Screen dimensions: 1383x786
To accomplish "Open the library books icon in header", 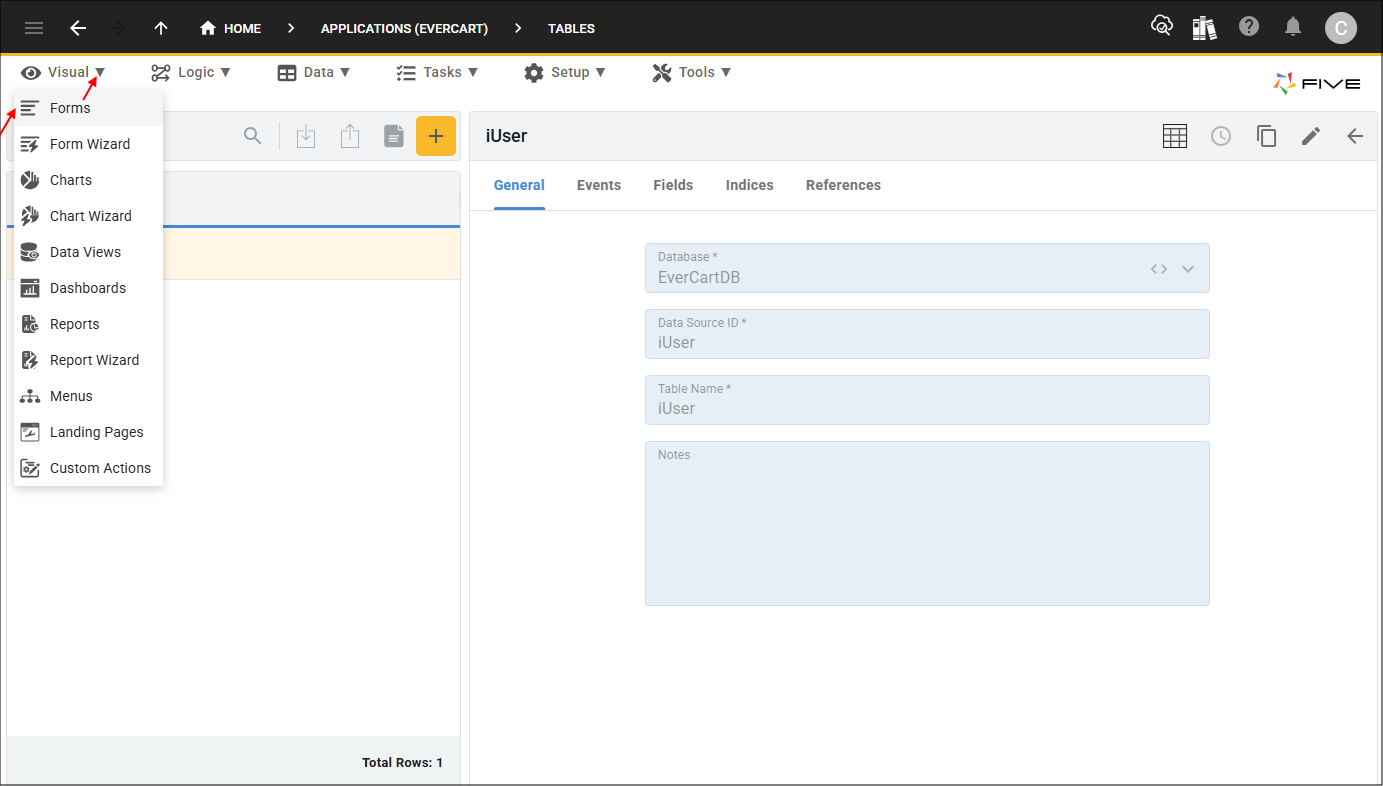I will pos(1205,27).
